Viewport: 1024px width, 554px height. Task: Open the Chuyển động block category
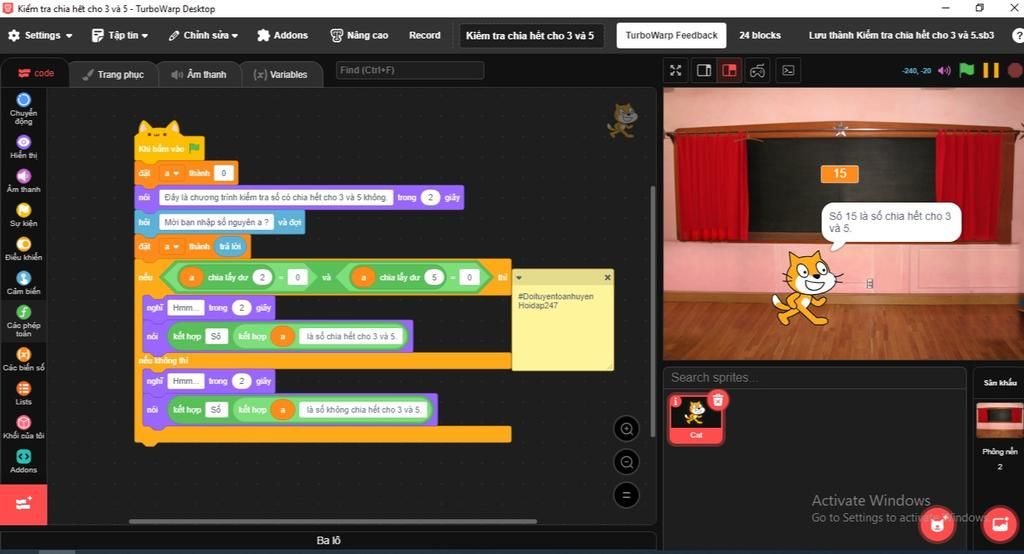(24, 108)
